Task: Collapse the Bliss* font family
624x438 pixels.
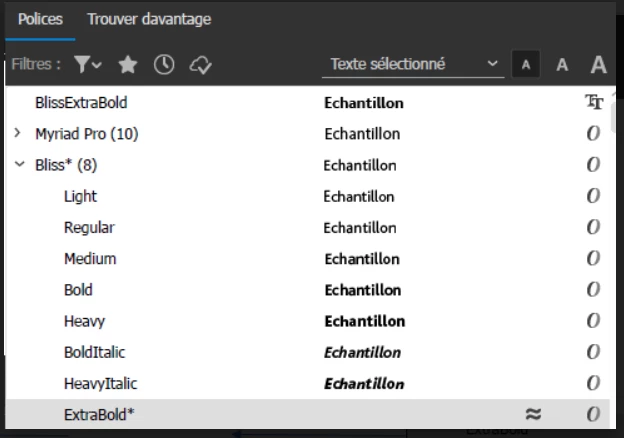Action: click(x=20, y=164)
